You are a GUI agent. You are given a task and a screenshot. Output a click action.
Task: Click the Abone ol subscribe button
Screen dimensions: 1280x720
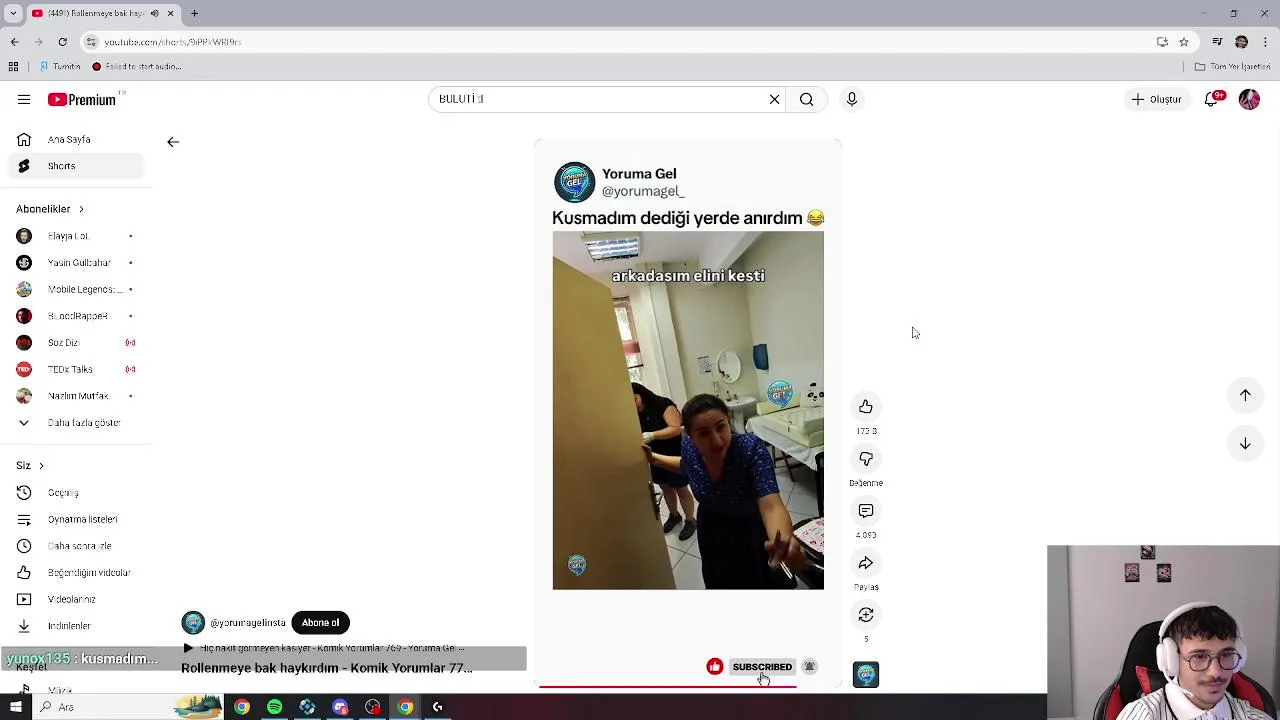(x=320, y=623)
